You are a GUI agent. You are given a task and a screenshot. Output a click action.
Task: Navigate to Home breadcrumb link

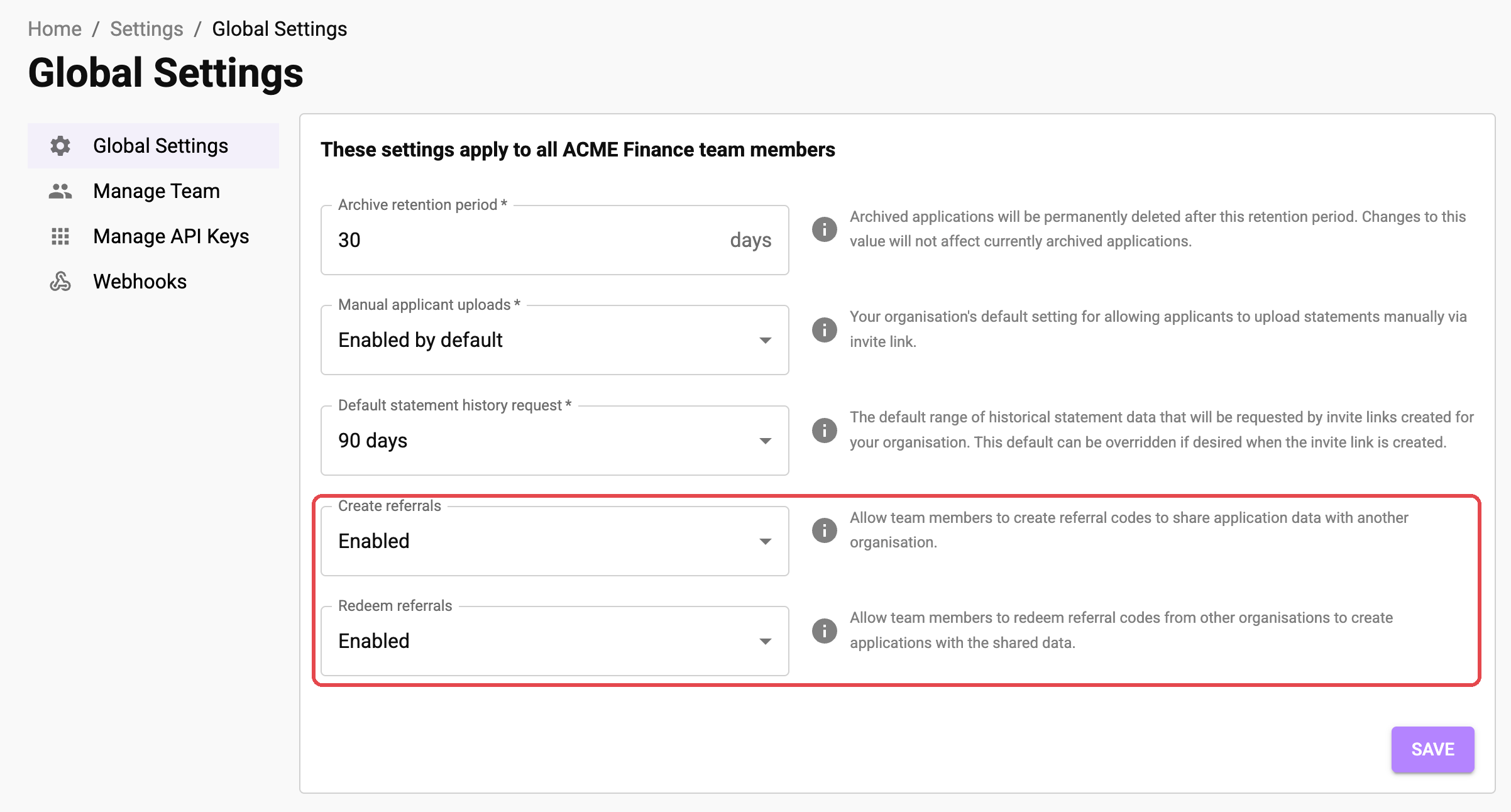pyautogui.click(x=55, y=29)
